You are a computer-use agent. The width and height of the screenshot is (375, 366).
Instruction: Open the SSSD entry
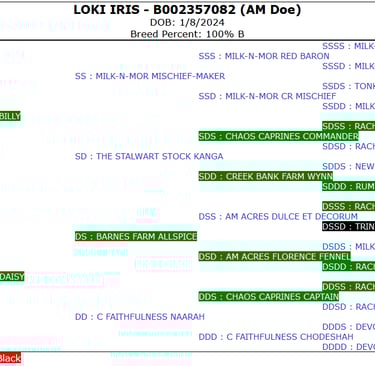(x=348, y=66)
